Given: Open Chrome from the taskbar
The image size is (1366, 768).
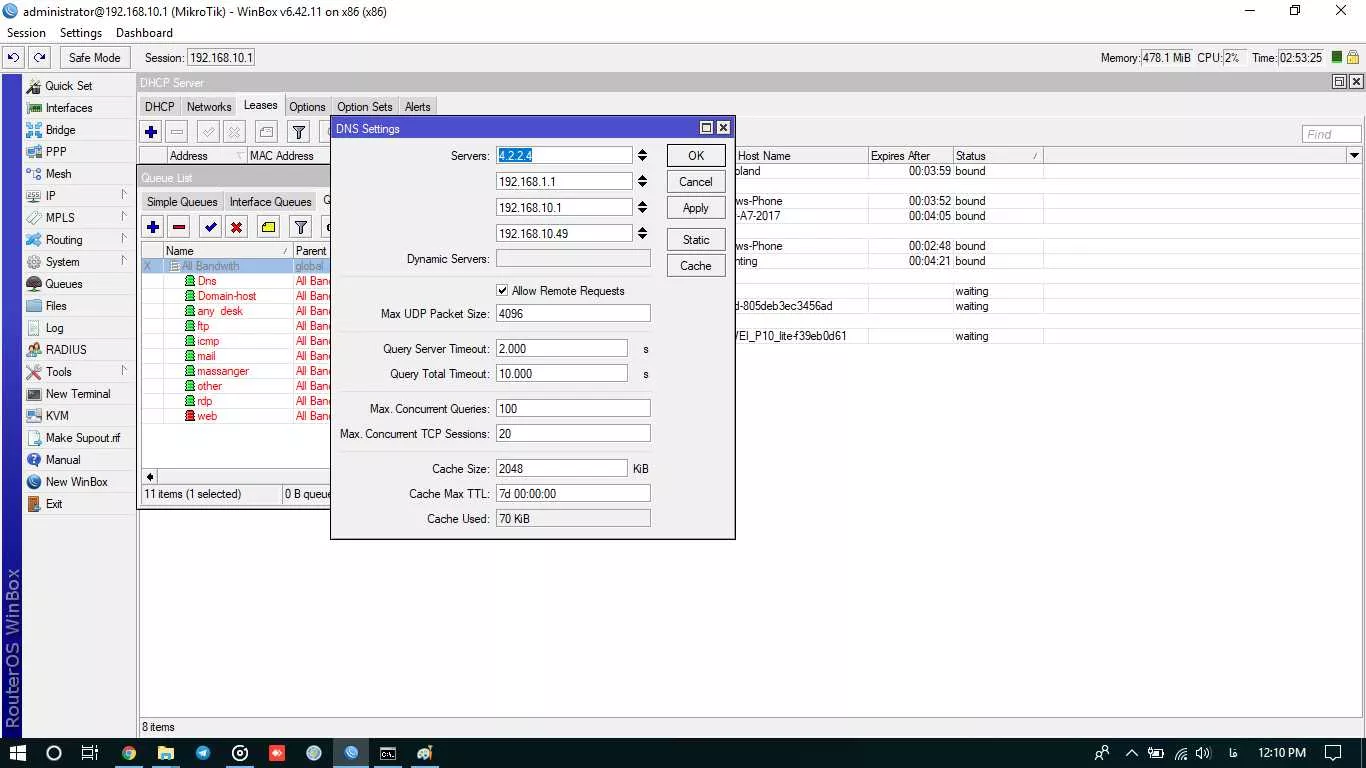Looking at the screenshot, I should pyautogui.click(x=129, y=753).
